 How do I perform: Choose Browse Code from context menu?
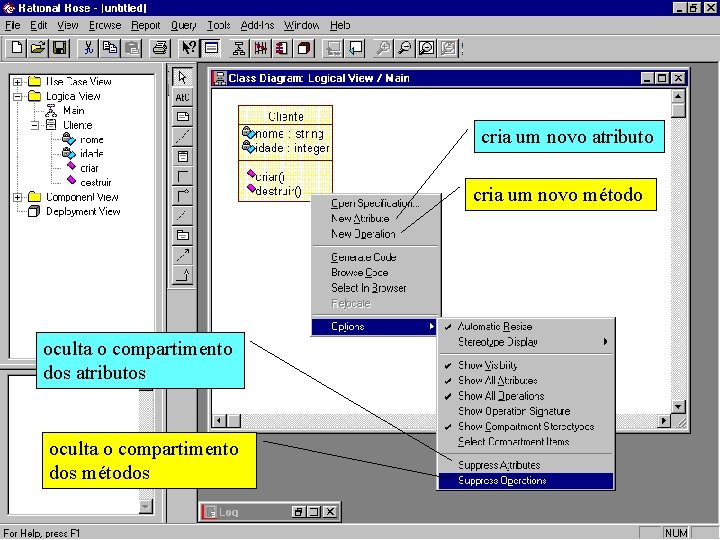[376, 272]
